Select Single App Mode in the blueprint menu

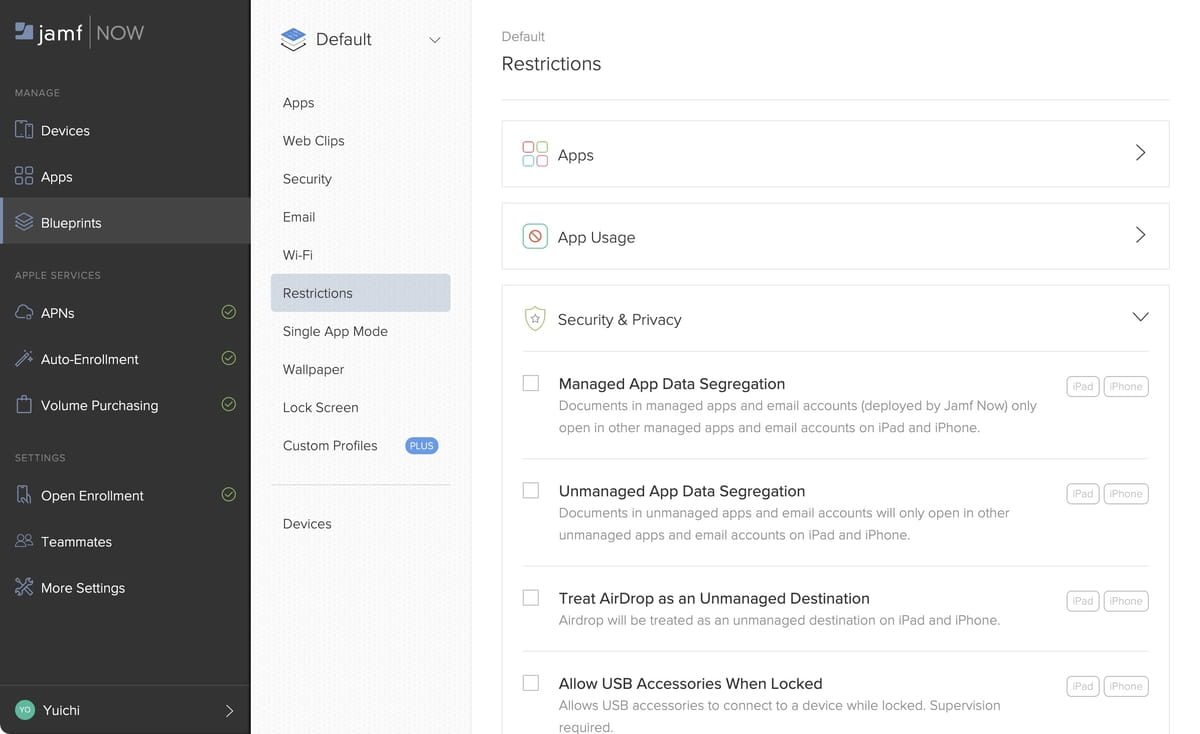click(360, 331)
